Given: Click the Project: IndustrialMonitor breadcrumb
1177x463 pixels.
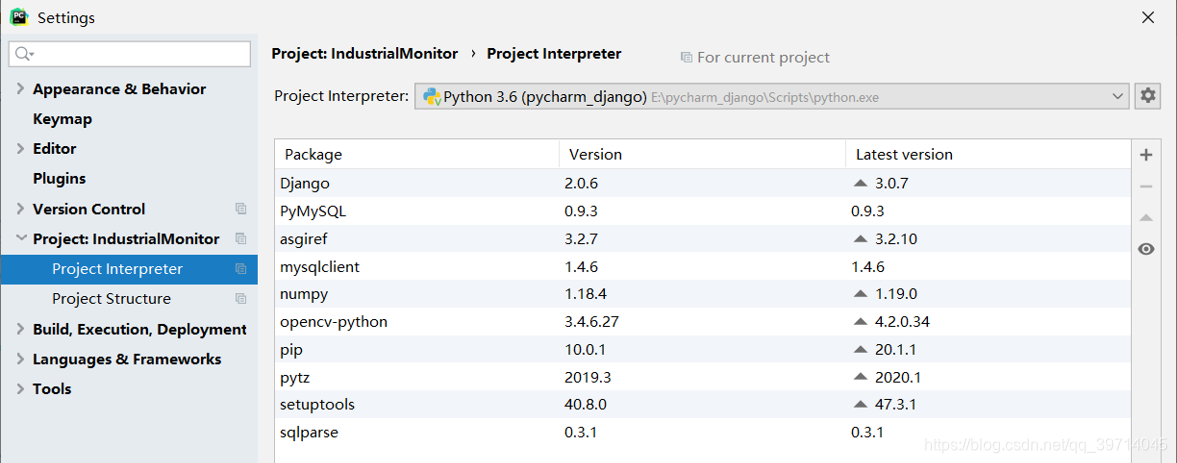Looking at the screenshot, I should (364, 54).
